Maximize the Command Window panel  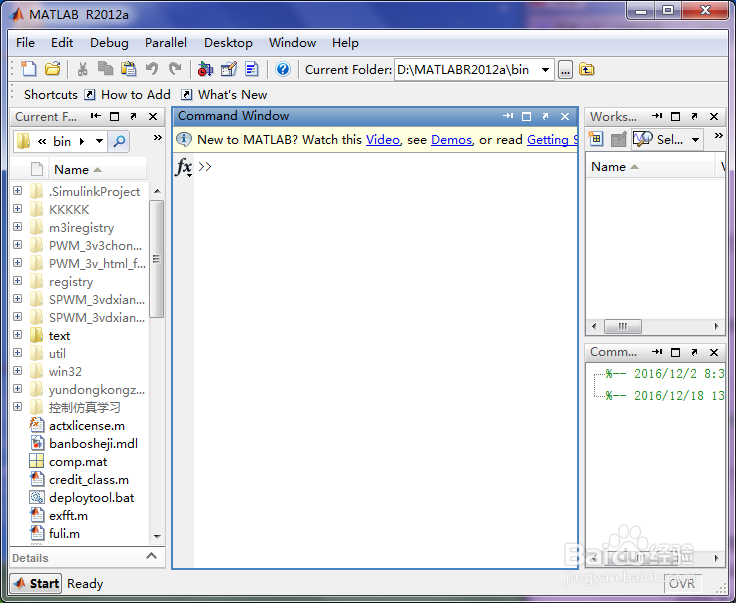click(527, 116)
